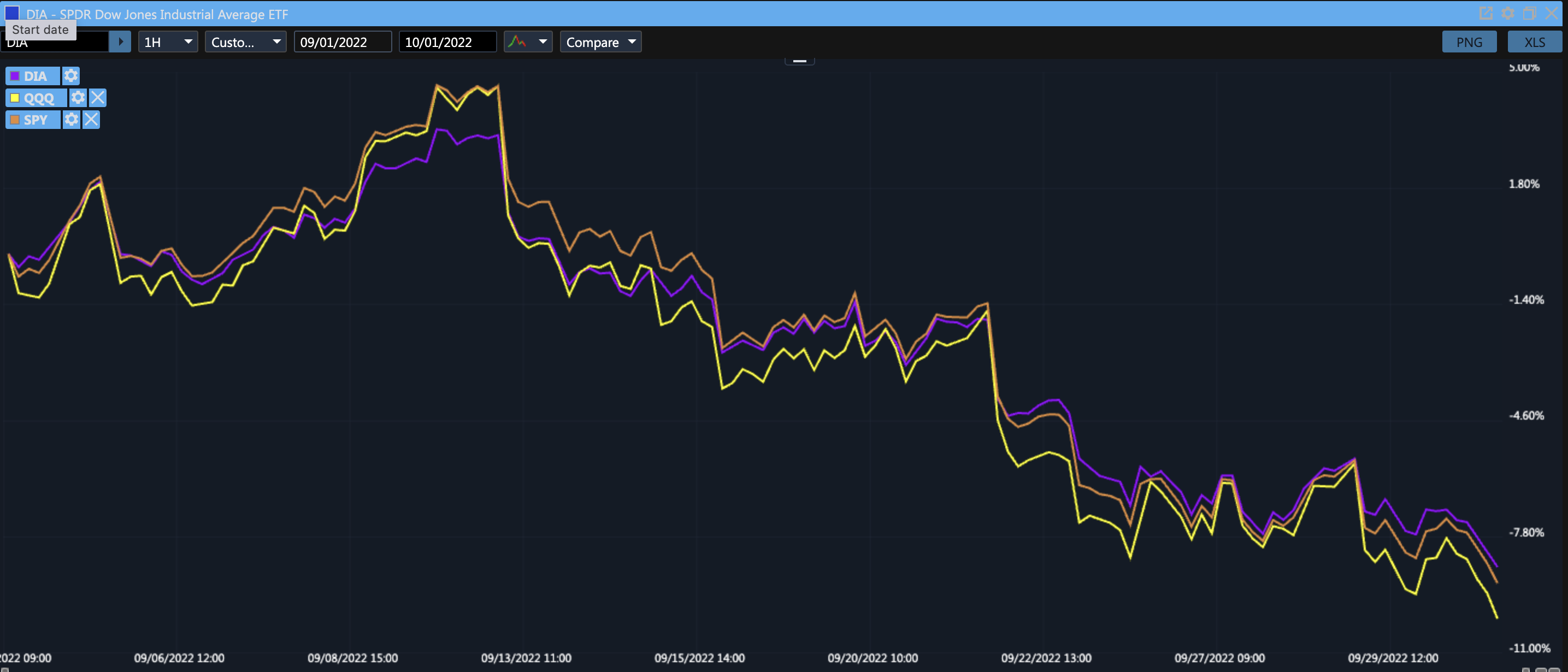The height and width of the screenshot is (672, 1568).
Task: Click the 09/06/2022 12:00 axis label
Action: (179, 658)
